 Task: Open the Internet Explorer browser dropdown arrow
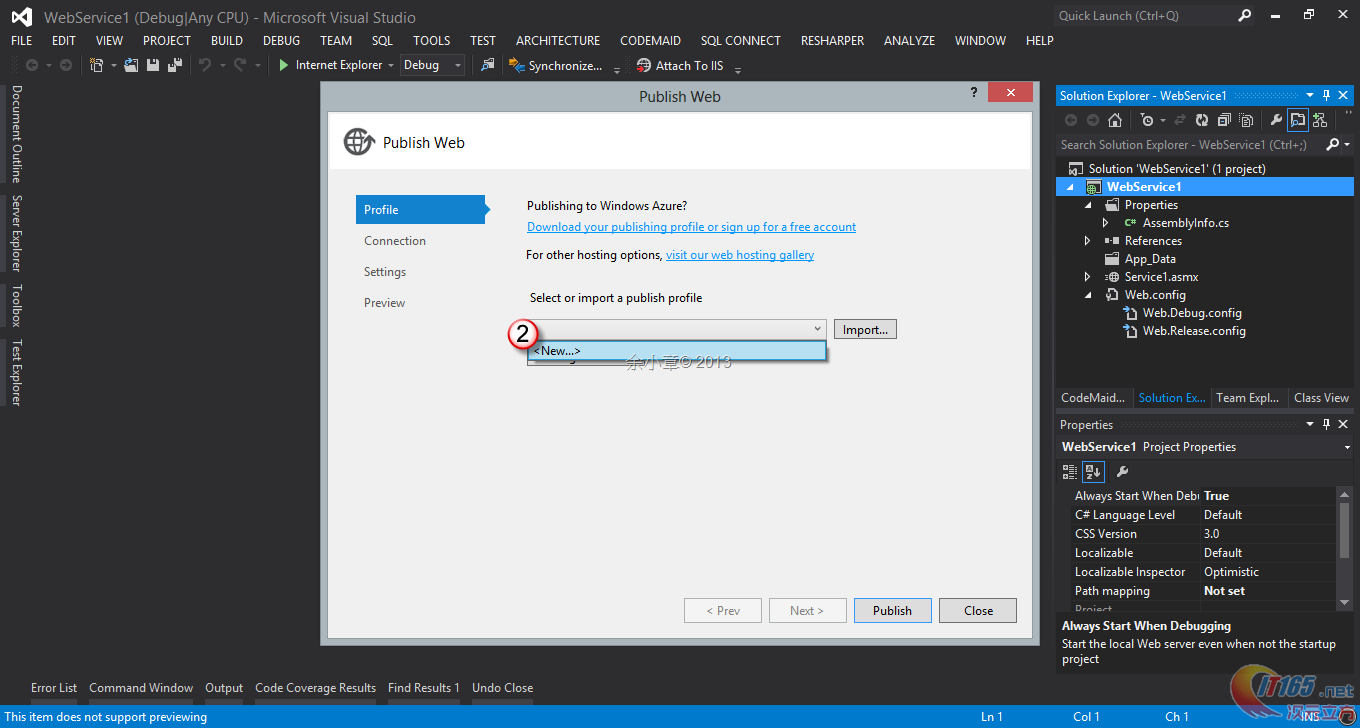click(391, 65)
